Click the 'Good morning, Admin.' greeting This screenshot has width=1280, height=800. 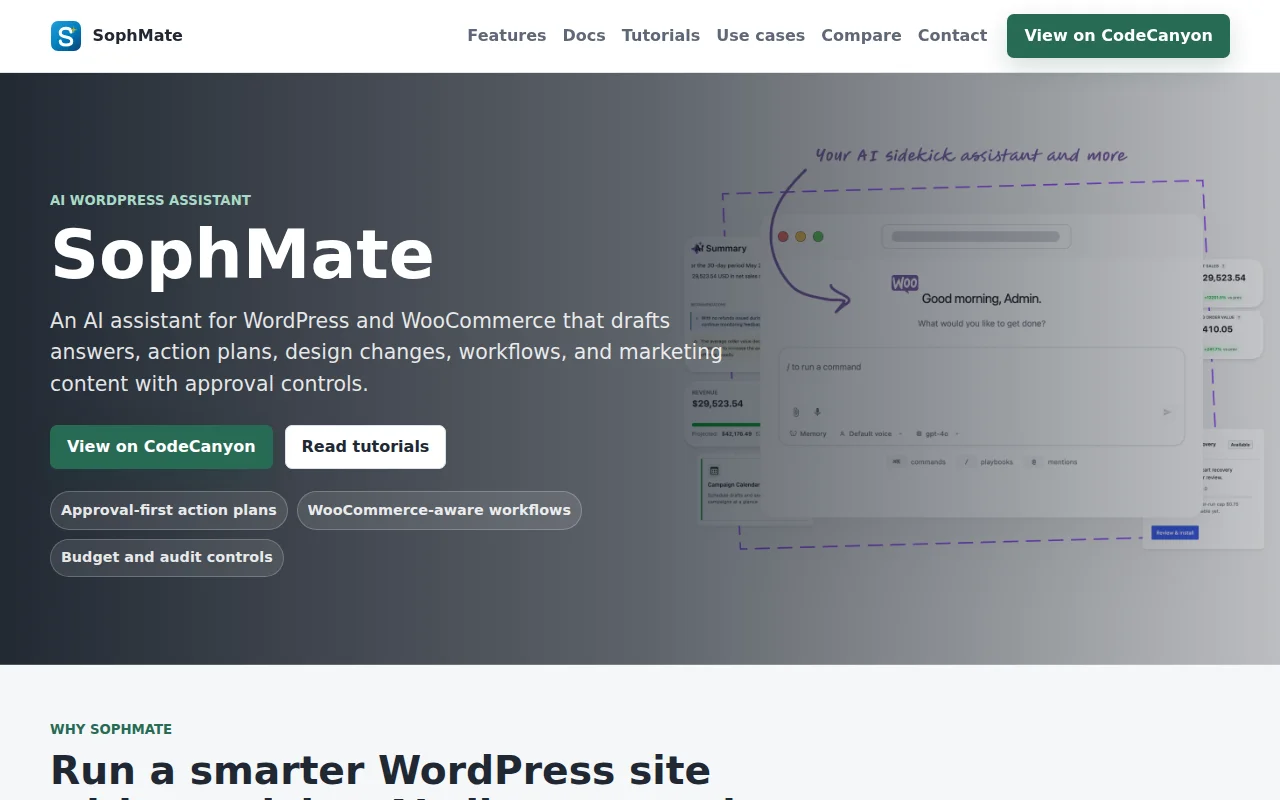[981, 299]
